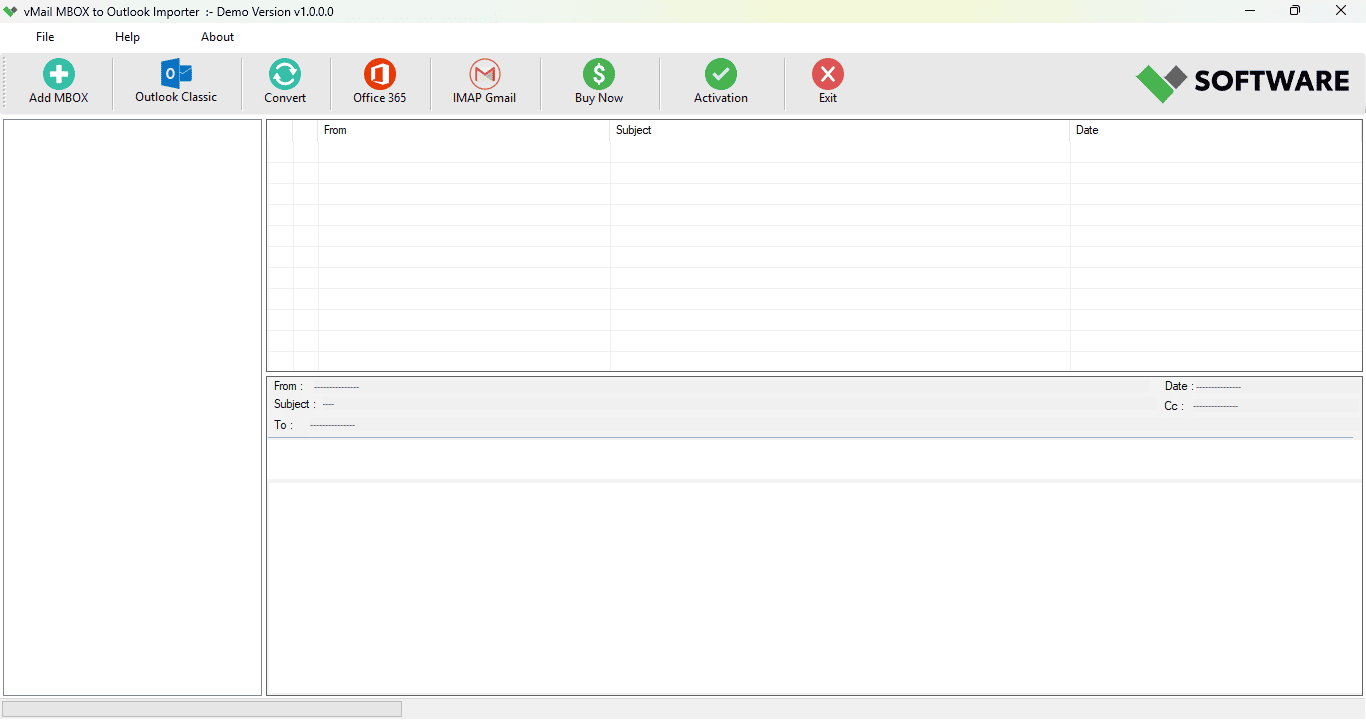This screenshot has width=1366, height=720.
Task: Choose the IMAP Gmail icon
Action: pyautogui.click(x=485, y=74)
